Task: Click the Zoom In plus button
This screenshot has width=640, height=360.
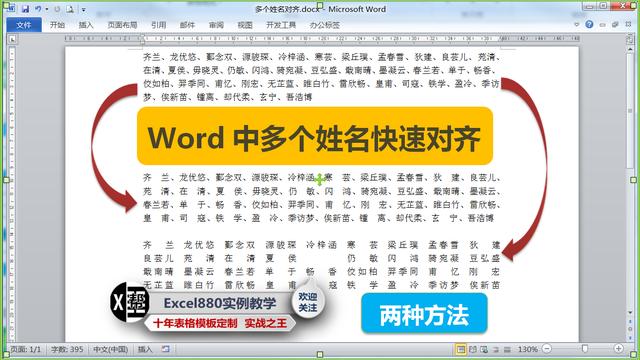Action: coord(618,349)
